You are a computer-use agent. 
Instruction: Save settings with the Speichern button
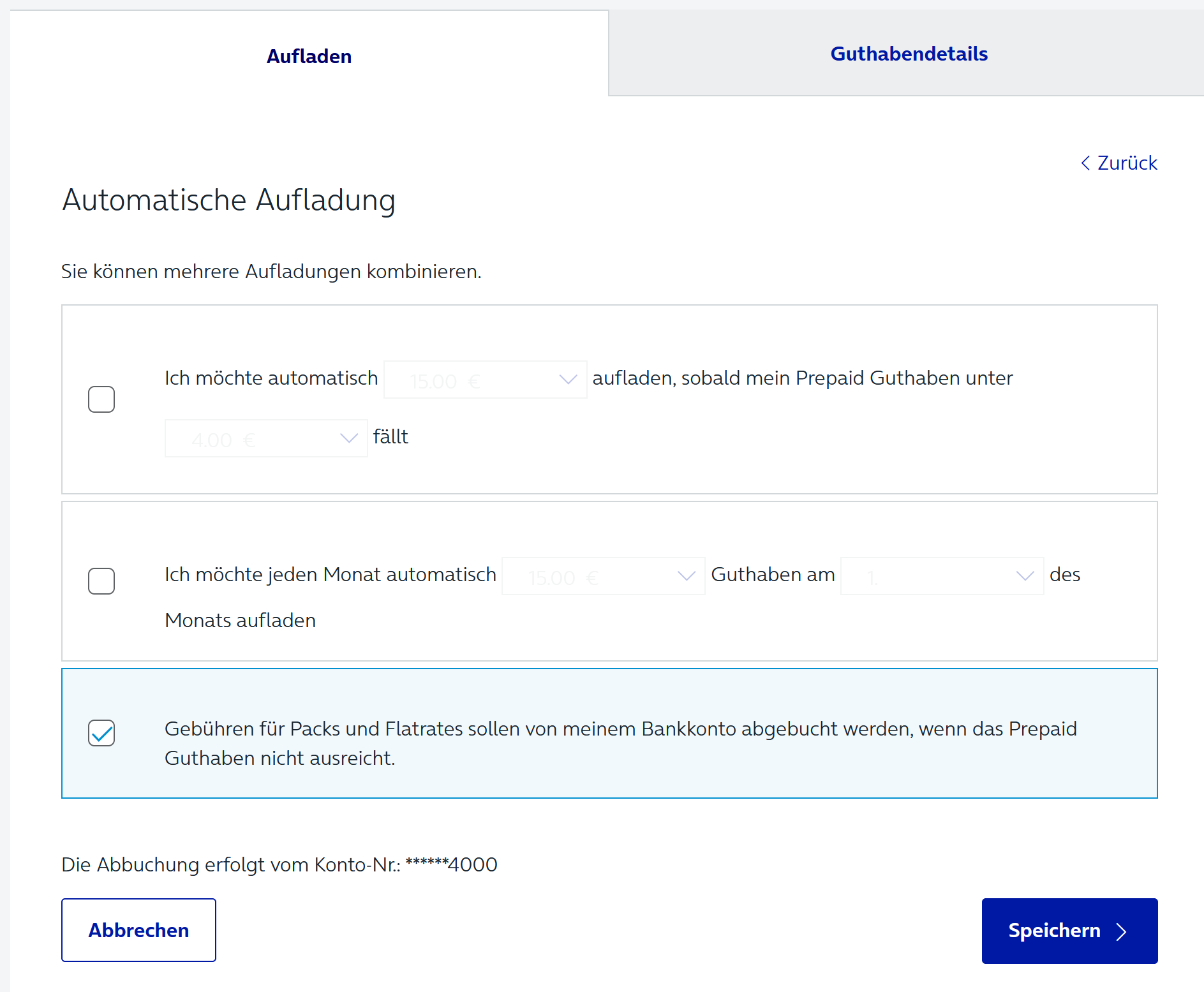point(1069,930)
